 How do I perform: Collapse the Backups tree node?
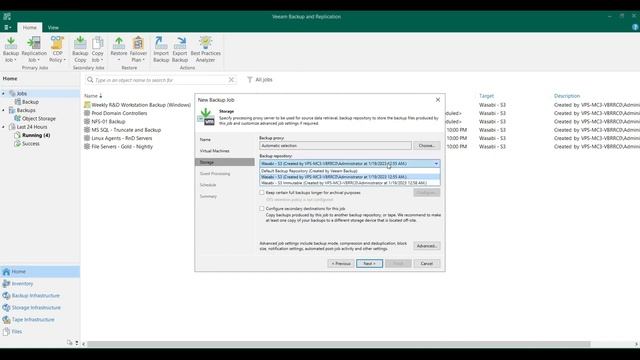(4, 110)
